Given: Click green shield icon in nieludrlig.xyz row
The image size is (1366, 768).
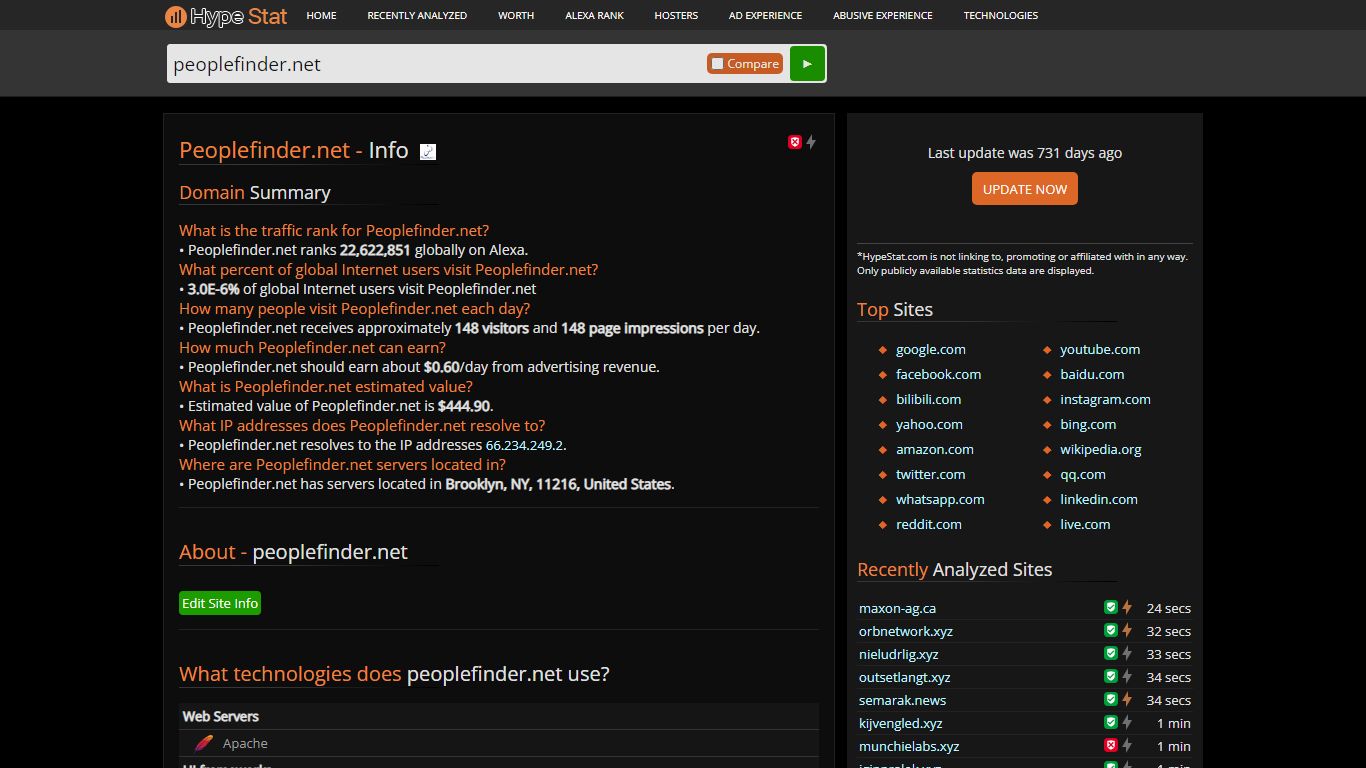Looking at the screenshot, I should pyautogui.click(x=1110, y=653).
